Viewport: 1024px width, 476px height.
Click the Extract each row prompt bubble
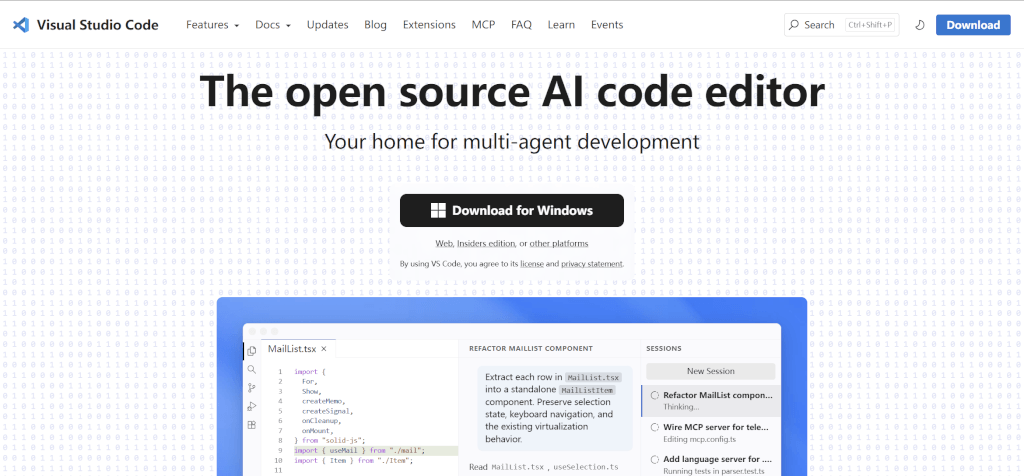pos(554,408)
